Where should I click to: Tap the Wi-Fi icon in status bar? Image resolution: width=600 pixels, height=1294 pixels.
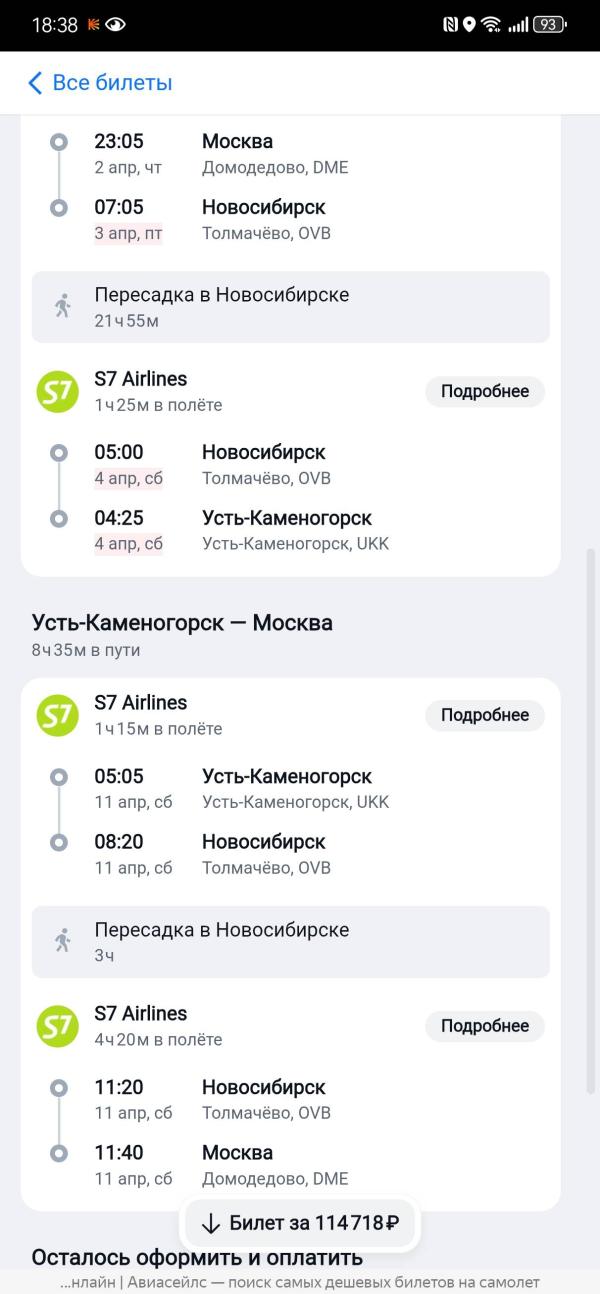coord(490,25)
